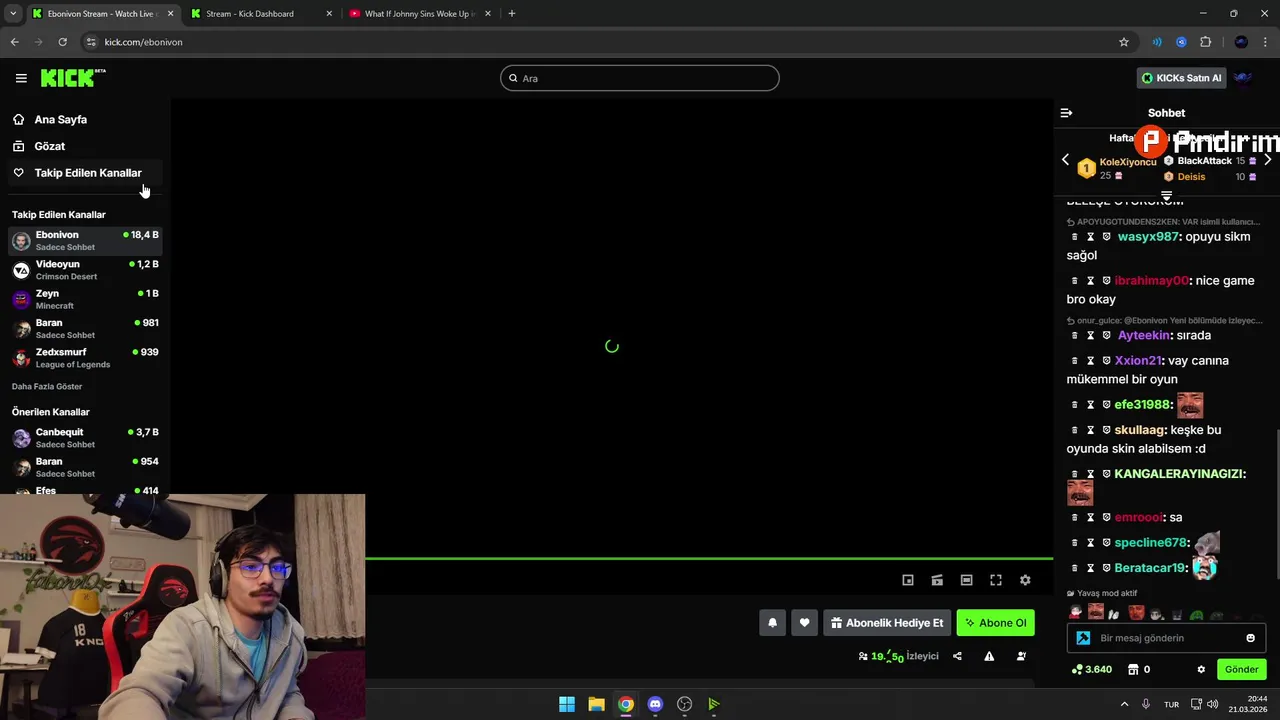Open the tab search dropdown in Chrome
Screen dimensions: 1280x720
[13, 14]
